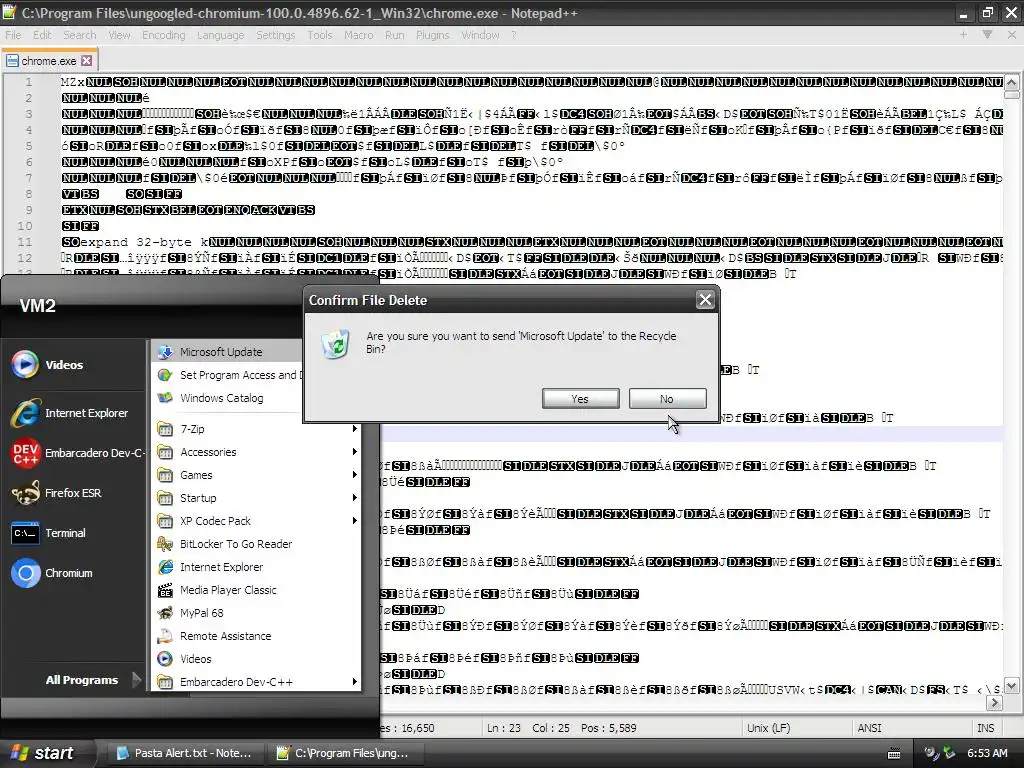The image size is (1024, 768).
Task: Click editor vertical scrollbar up arrow
Action: [1012, 82]
